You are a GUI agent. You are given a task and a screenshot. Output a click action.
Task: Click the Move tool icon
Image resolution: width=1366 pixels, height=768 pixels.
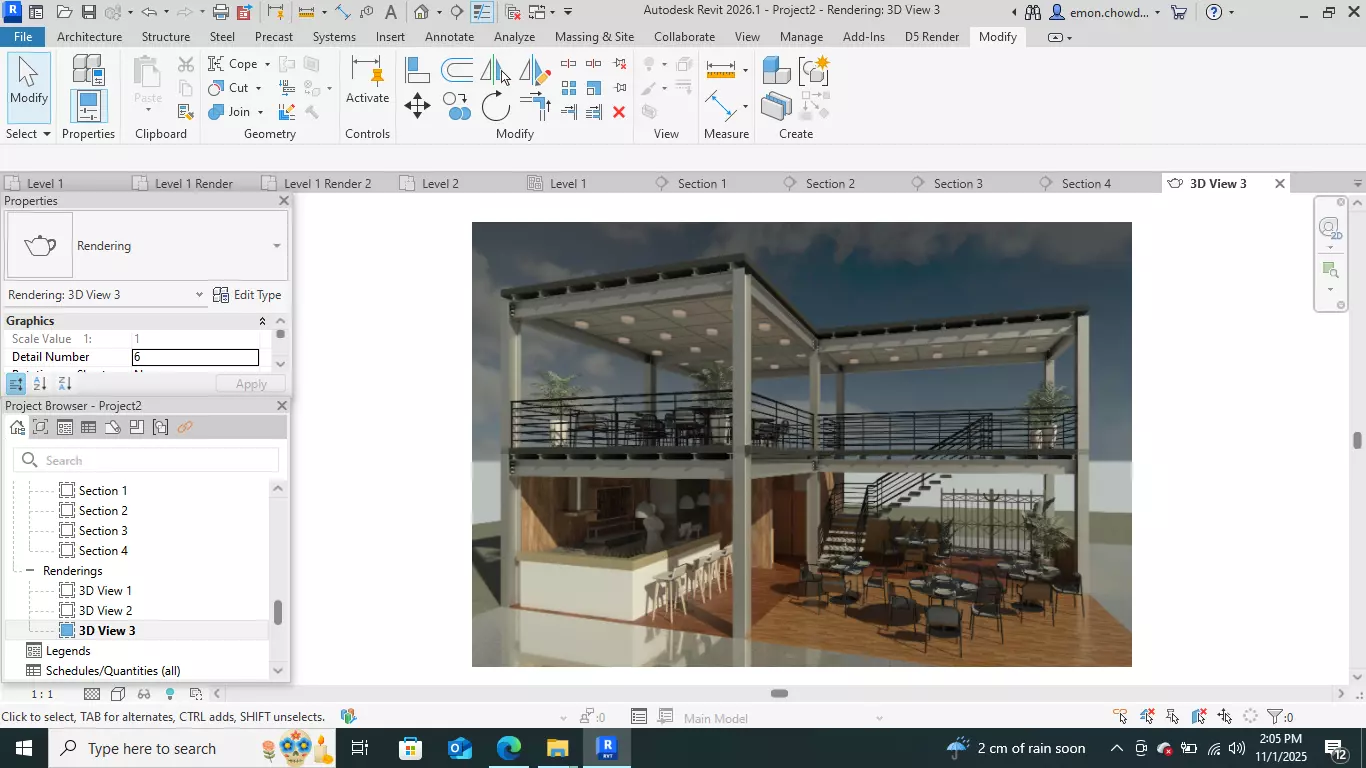point(417,106)
